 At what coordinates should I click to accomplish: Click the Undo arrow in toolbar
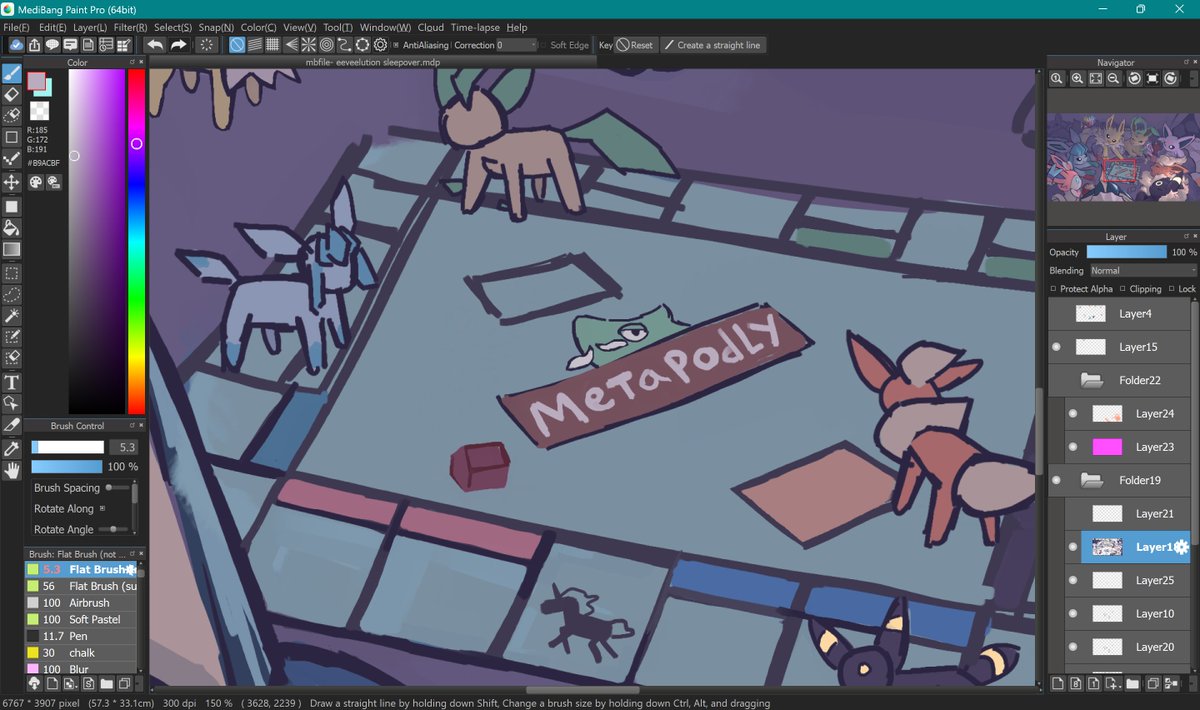click(154, 45)
